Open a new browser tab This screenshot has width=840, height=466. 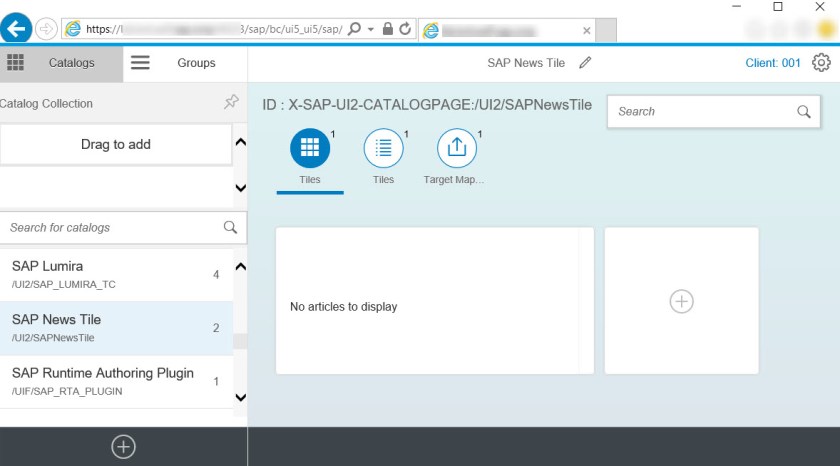click(x=606, y=30)
